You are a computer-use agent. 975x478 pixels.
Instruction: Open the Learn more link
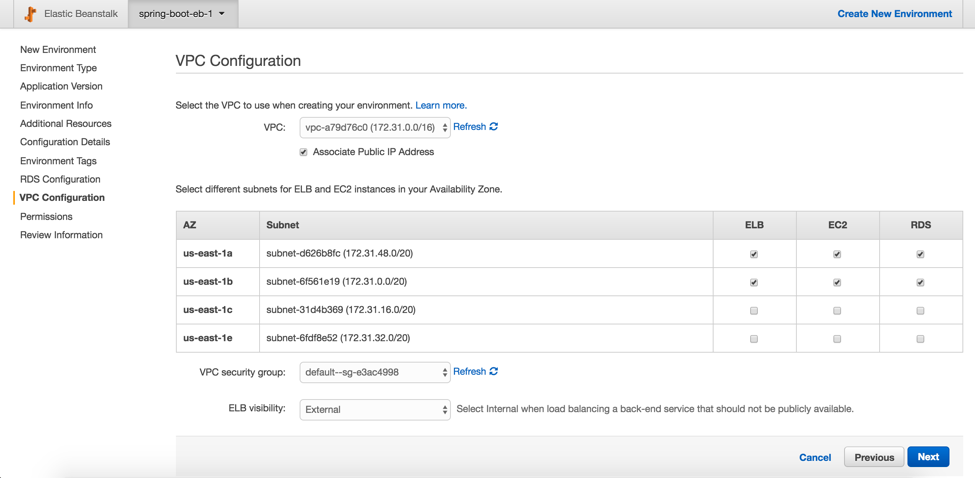441,105
